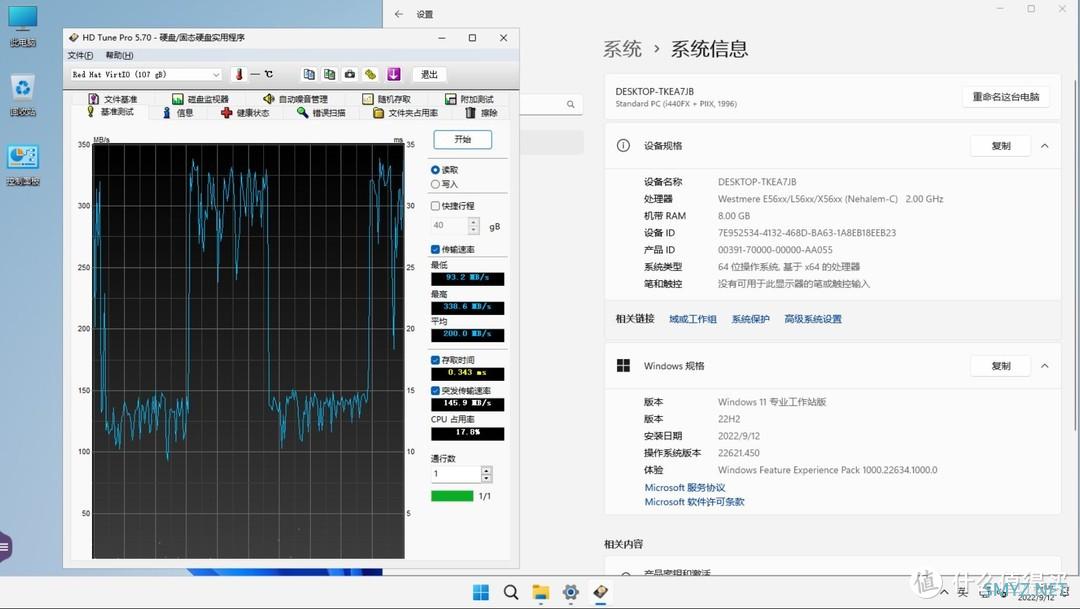Click the yellow options tag icon

coord(371,74)
